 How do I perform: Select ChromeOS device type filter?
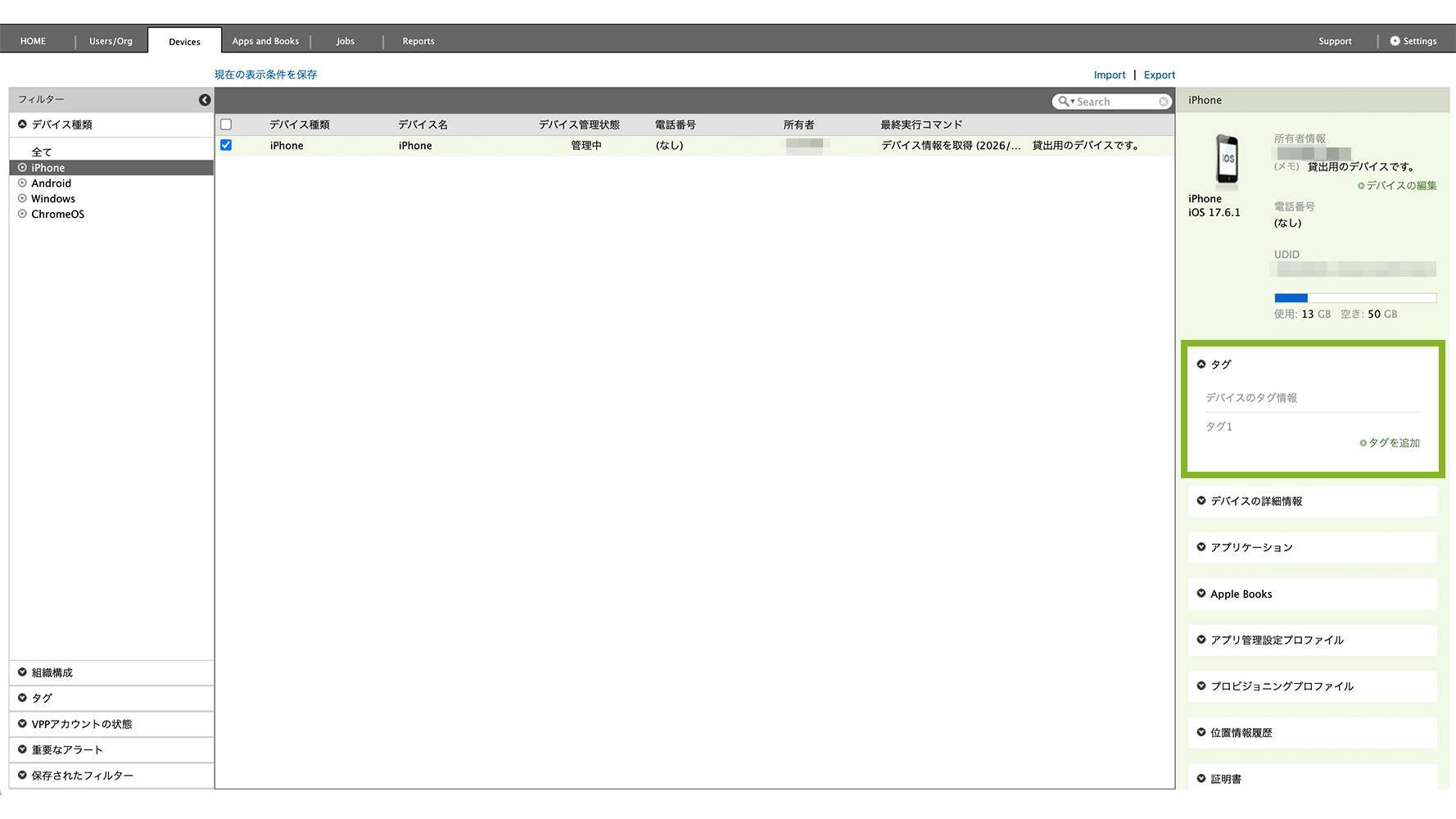(57, 215)
